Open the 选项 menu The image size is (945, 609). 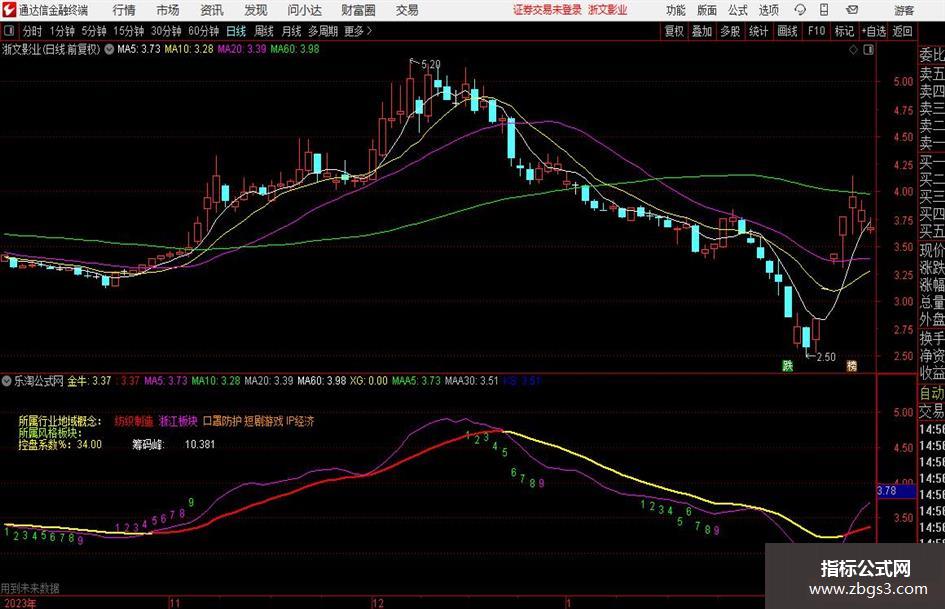coord(768,10)
